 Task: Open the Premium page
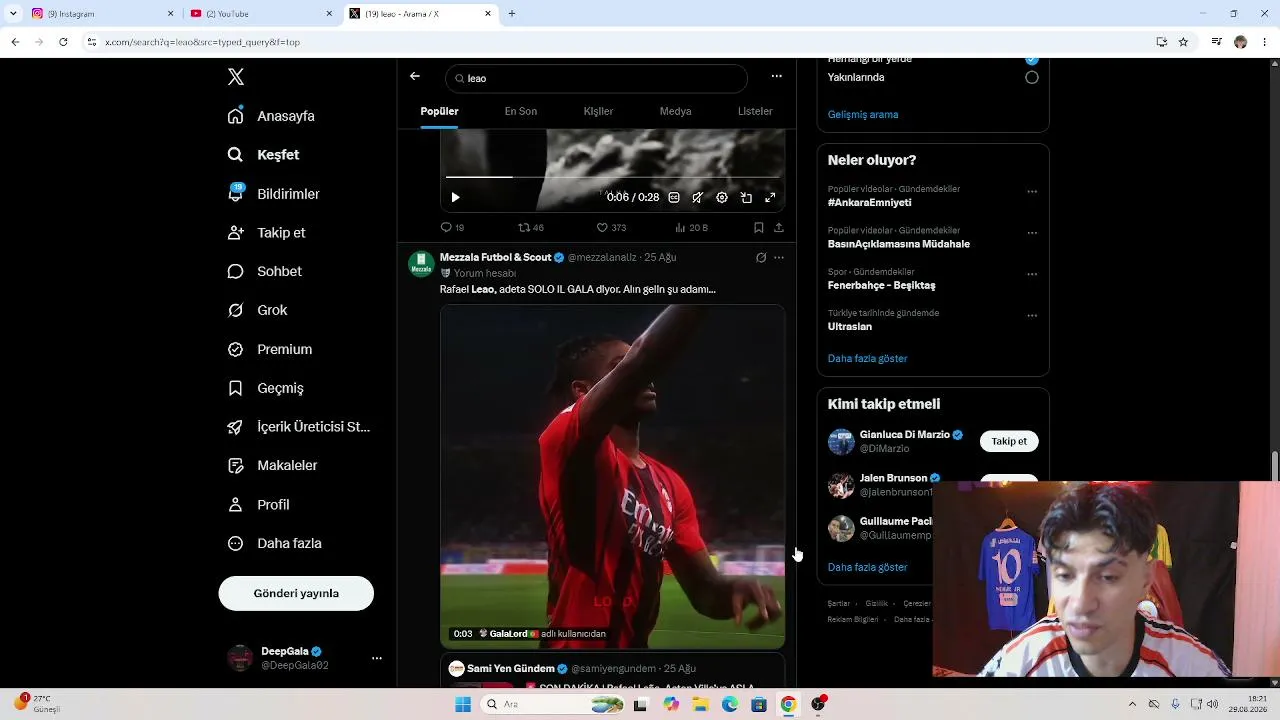pos(269,349)
